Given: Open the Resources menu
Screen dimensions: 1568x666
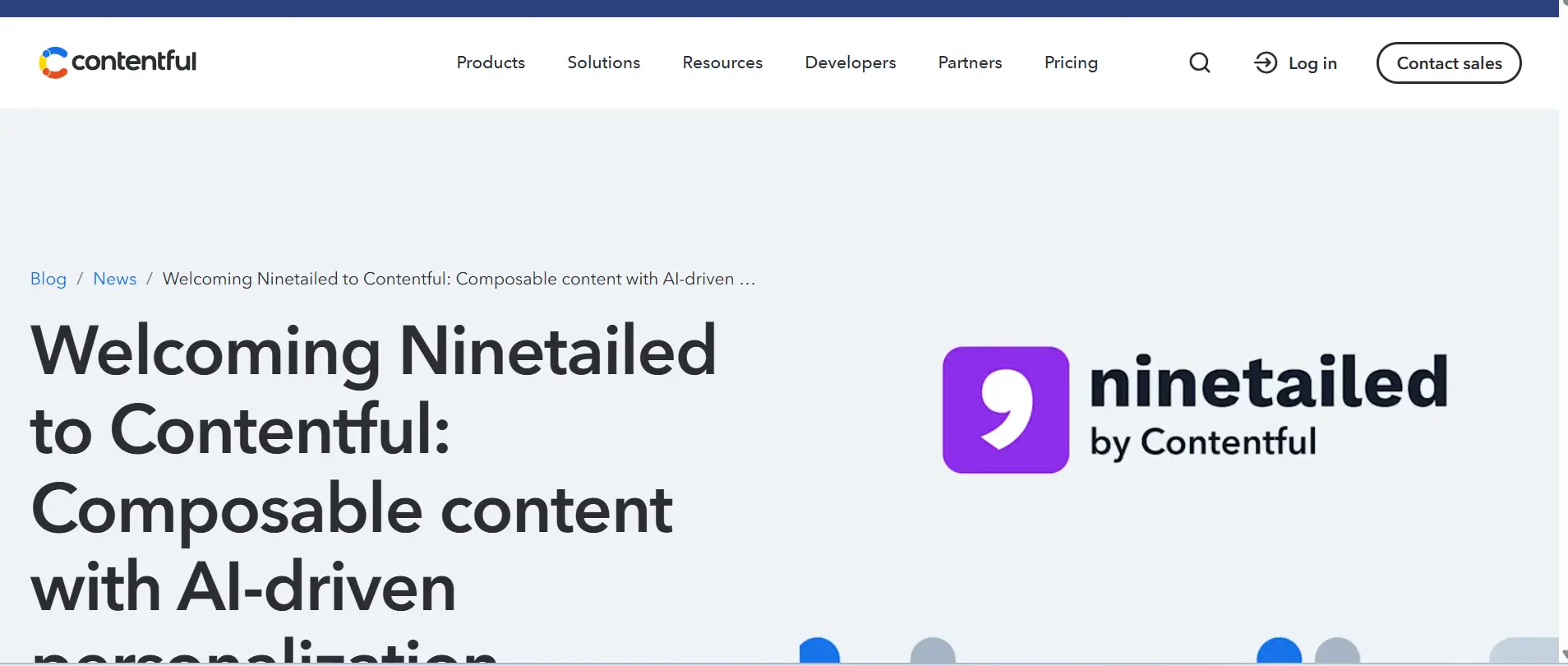Looking at the screenshot, I should pos(722,62).
